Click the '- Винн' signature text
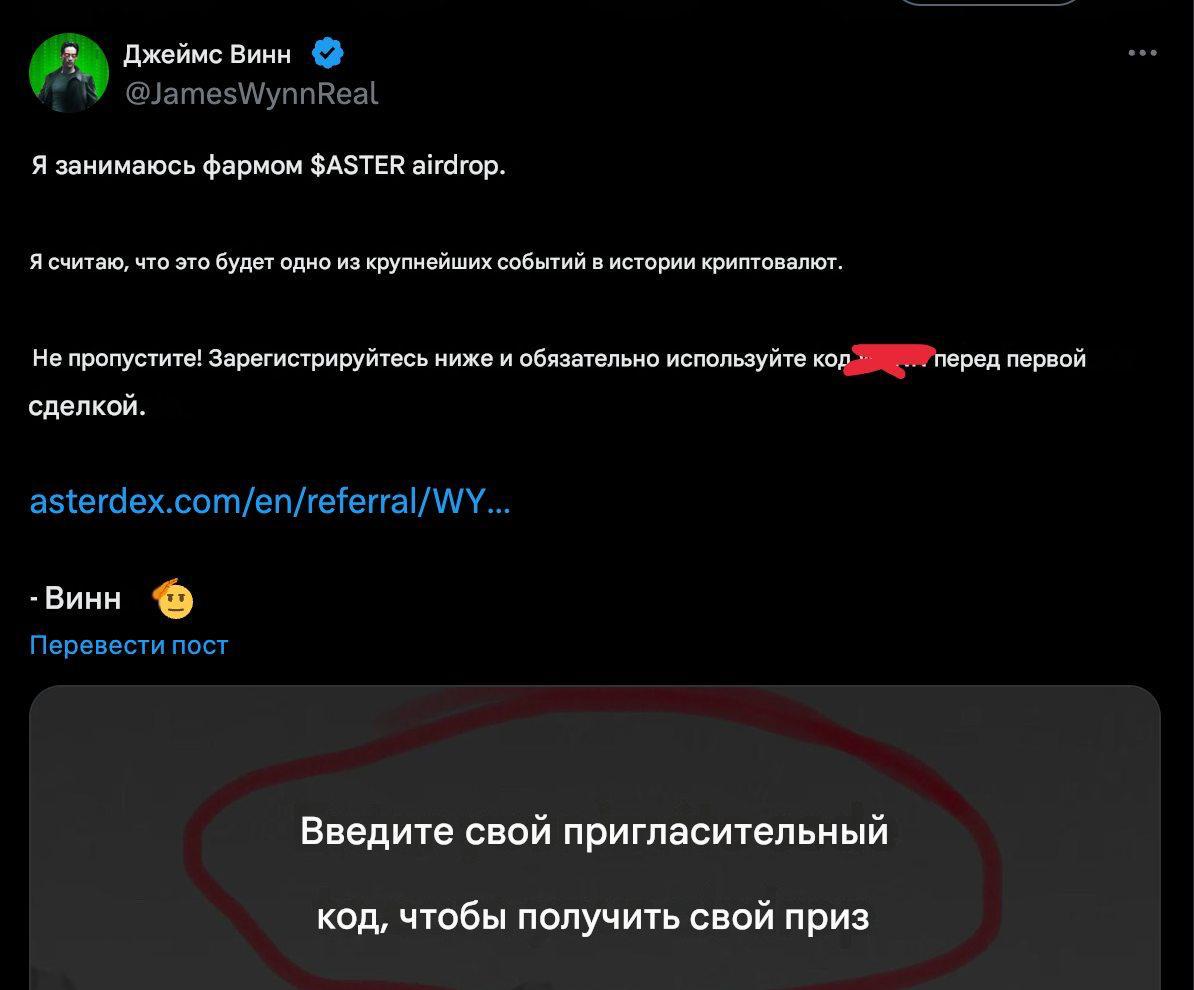The height and width of the screenshot is (990, 1194). coord(75,598)
